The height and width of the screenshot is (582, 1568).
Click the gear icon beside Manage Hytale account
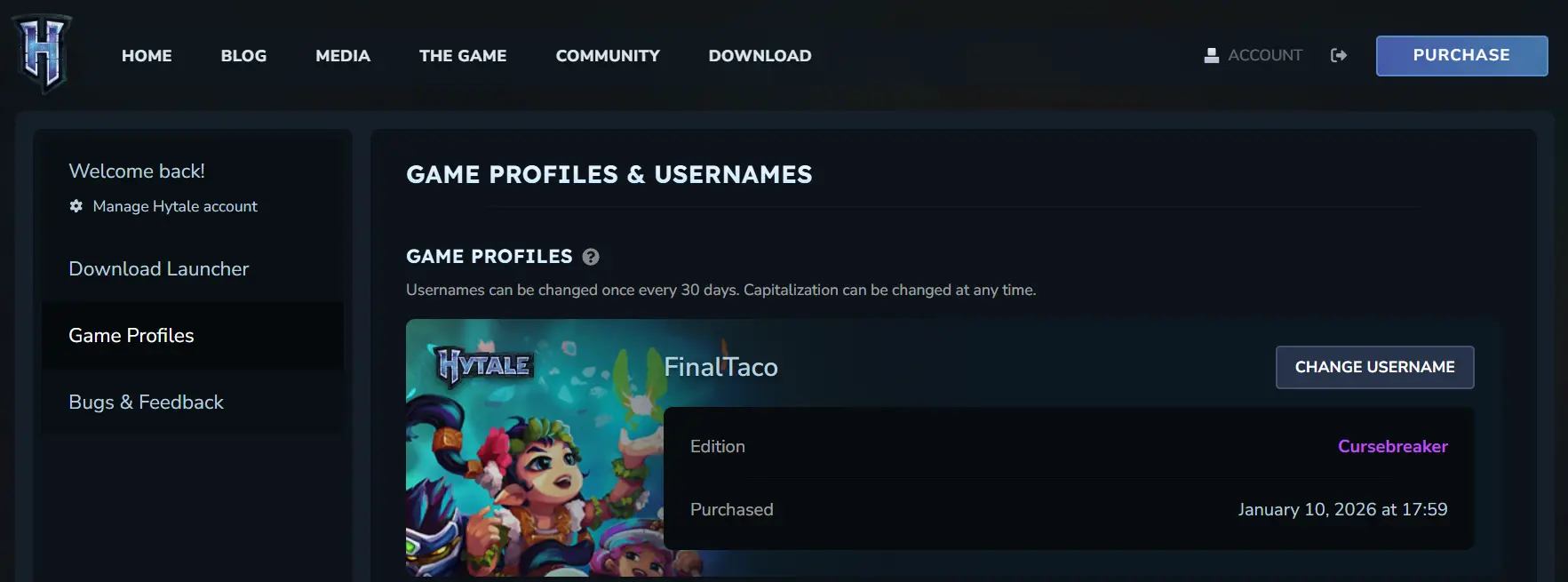[76, 206]
